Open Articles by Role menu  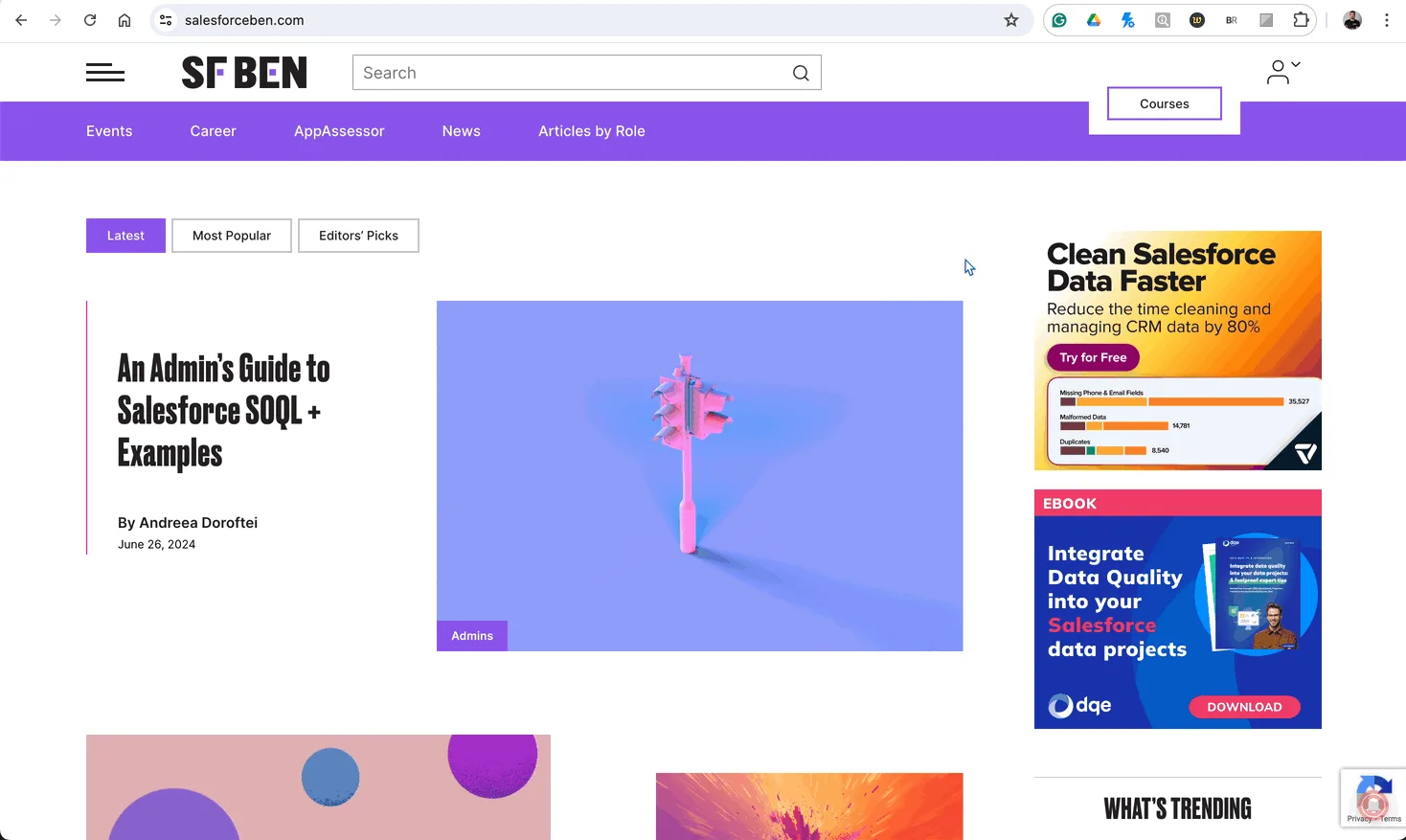[592, 131]
